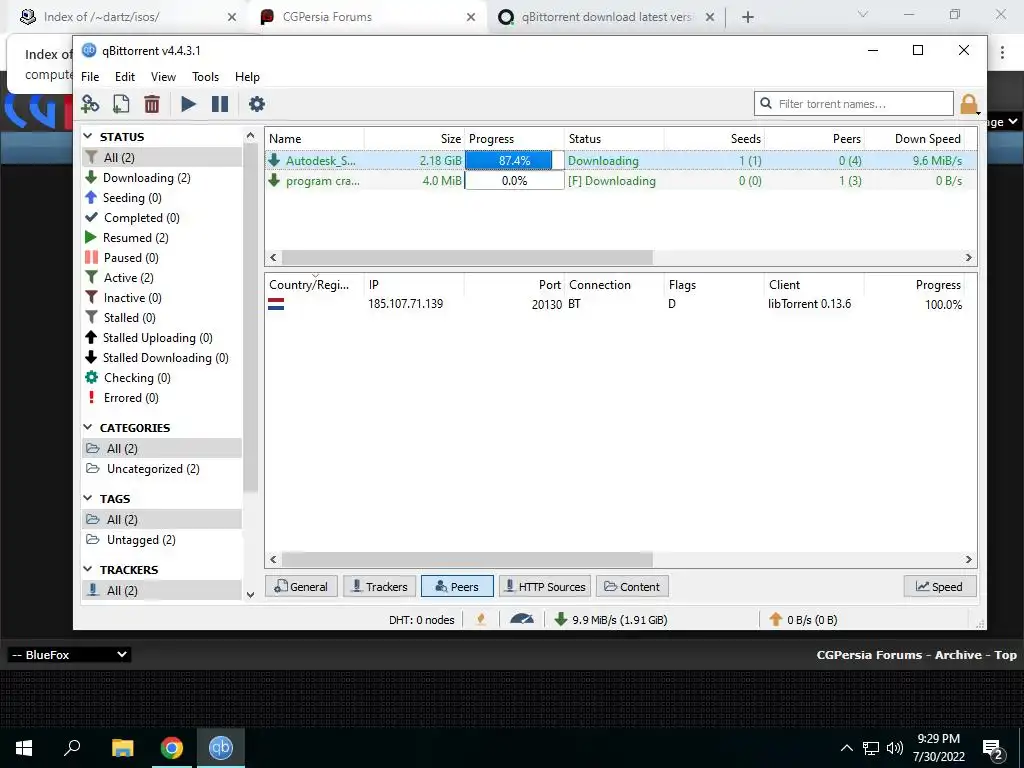This screenshot has height=768, width=1024.
Task: Click the Add torrent file toolbar icon
Action: [121, 104]
